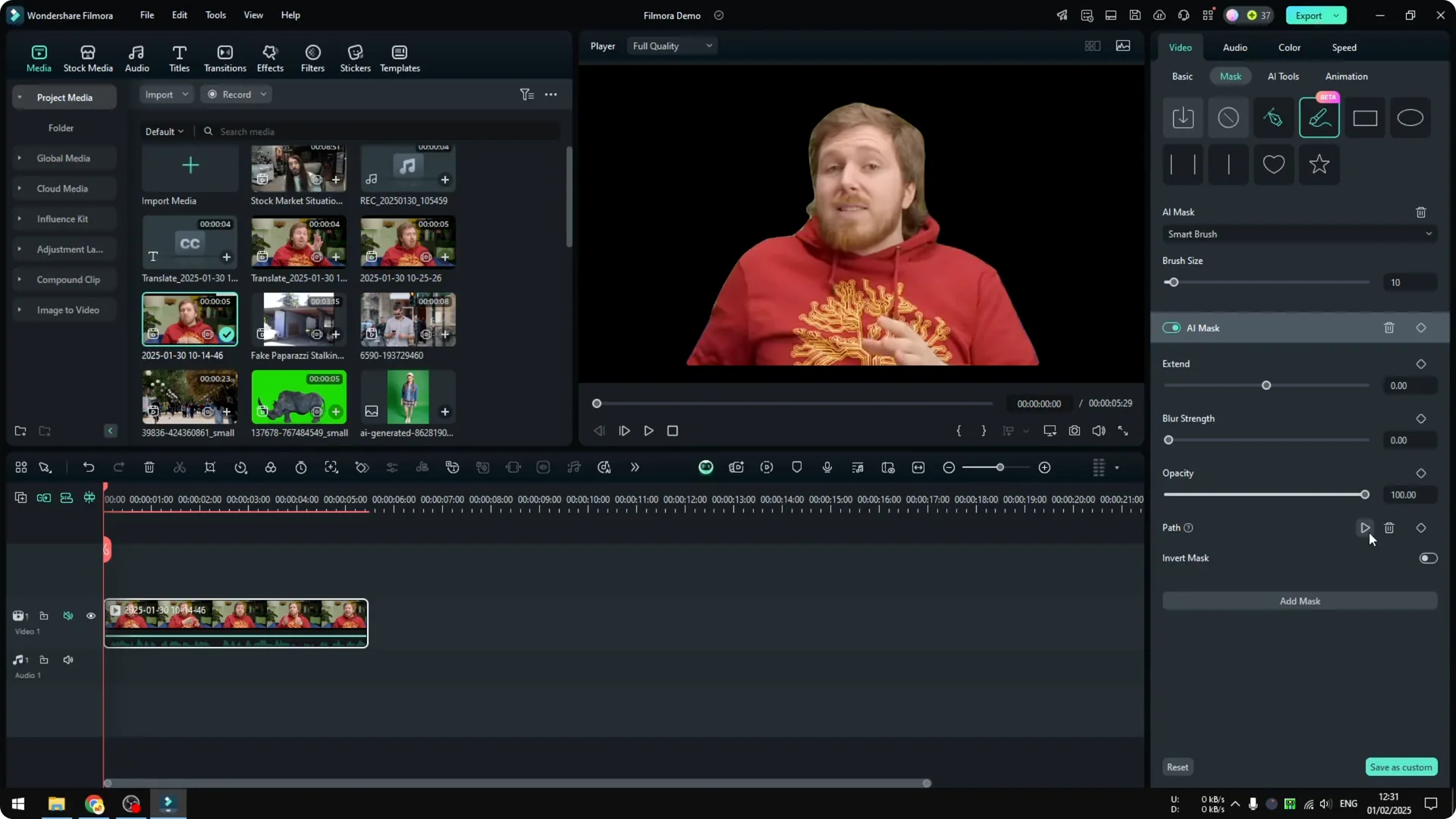Switch to the Audio tab

[1234, 47]
